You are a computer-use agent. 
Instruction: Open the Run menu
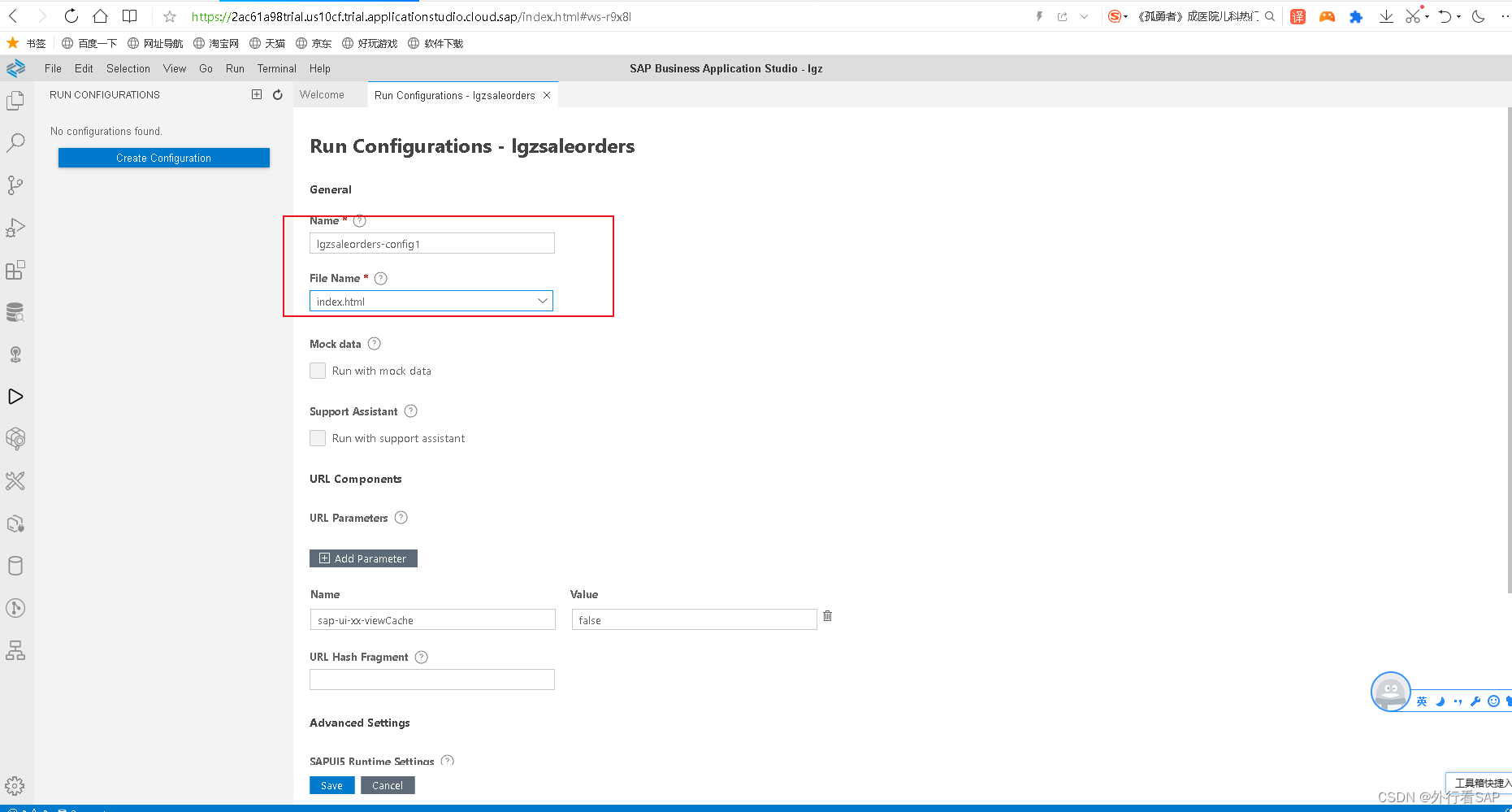pos(235,68)
